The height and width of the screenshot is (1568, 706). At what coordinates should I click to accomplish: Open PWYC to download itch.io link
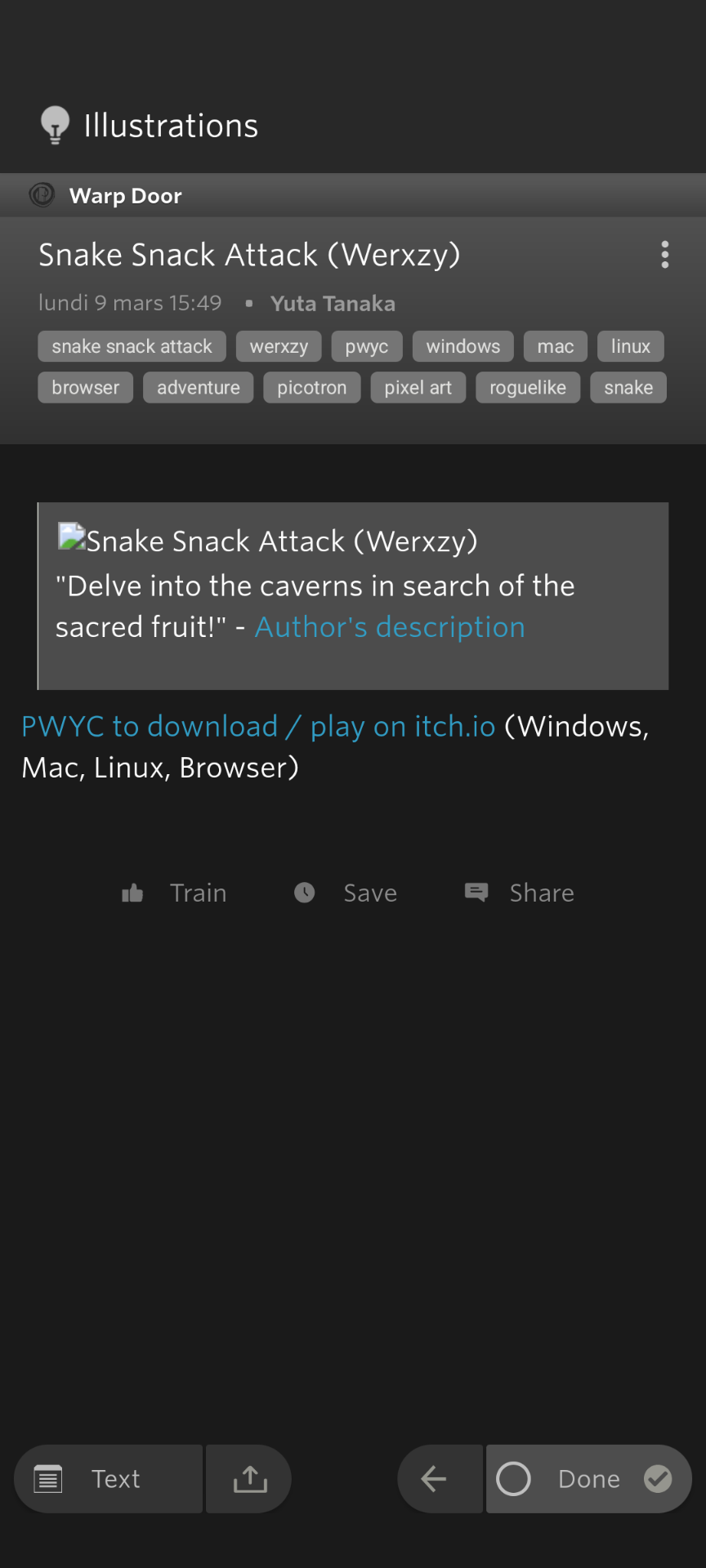point(258,726)
